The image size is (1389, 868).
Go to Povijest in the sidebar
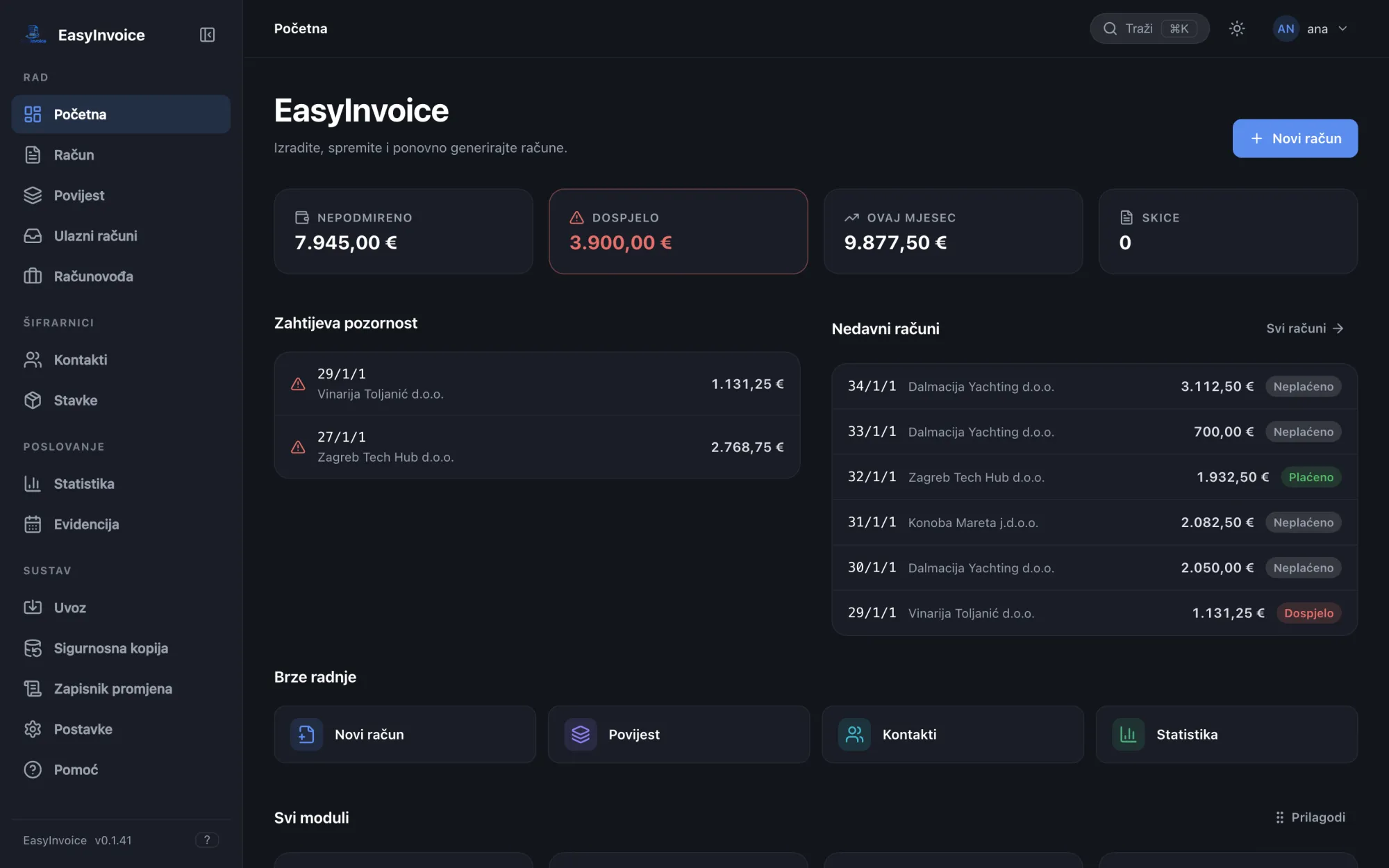click(x=121, y=195)
